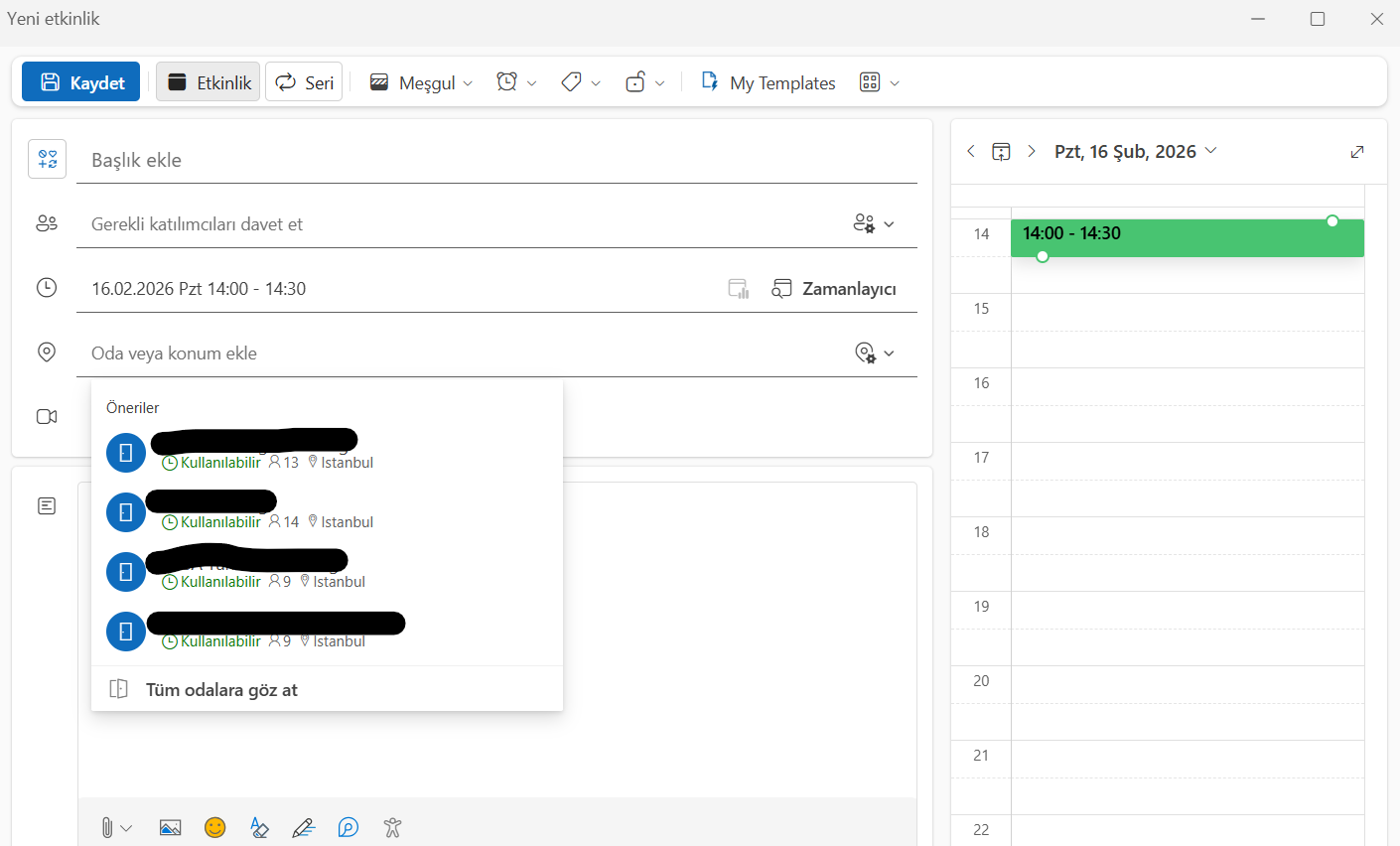Viewport: 1400px width, 846px height.
Task: Click the date and time 16.02.2026 field
Action: click(397, 289)
